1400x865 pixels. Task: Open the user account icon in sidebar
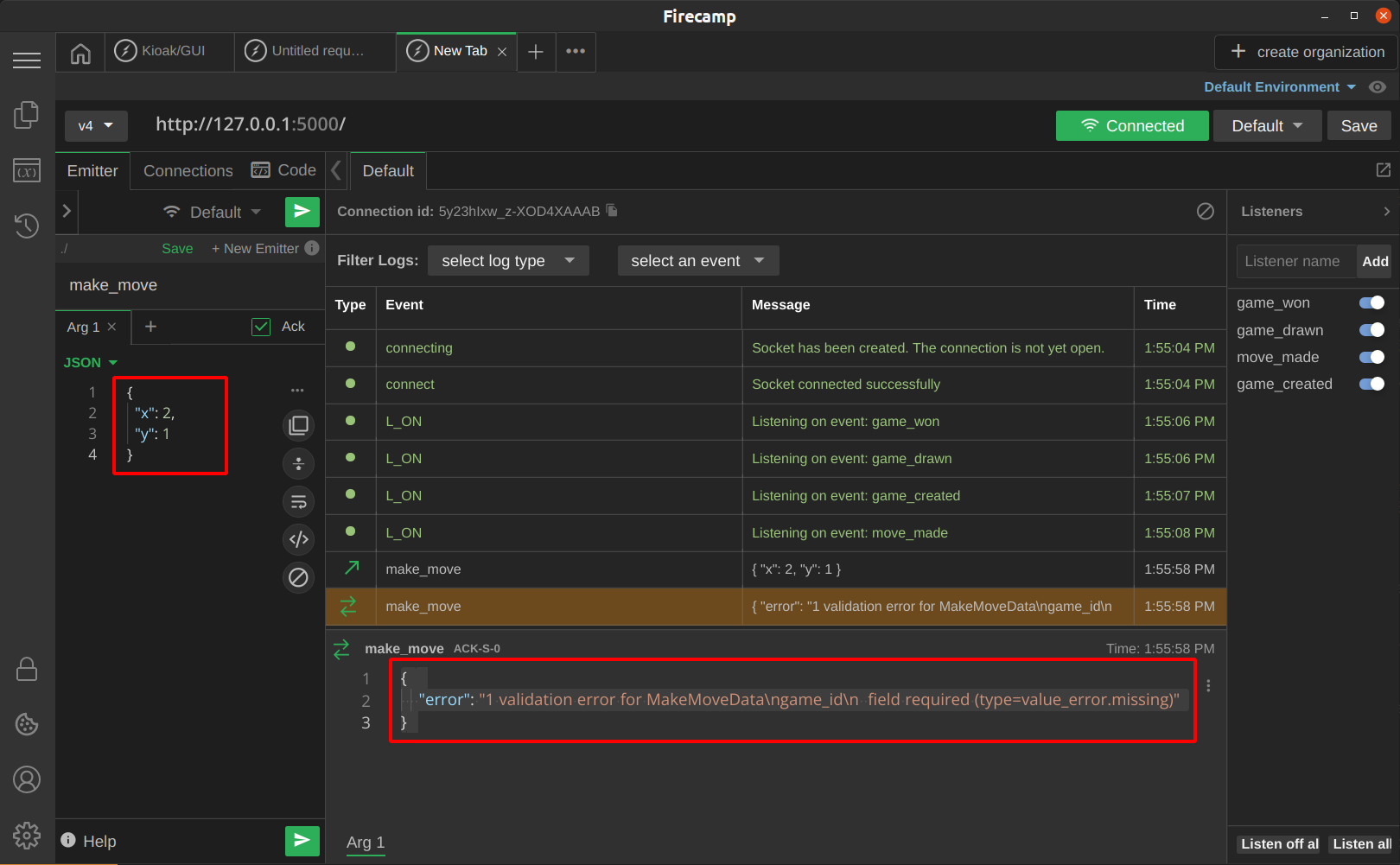(27, 779)
